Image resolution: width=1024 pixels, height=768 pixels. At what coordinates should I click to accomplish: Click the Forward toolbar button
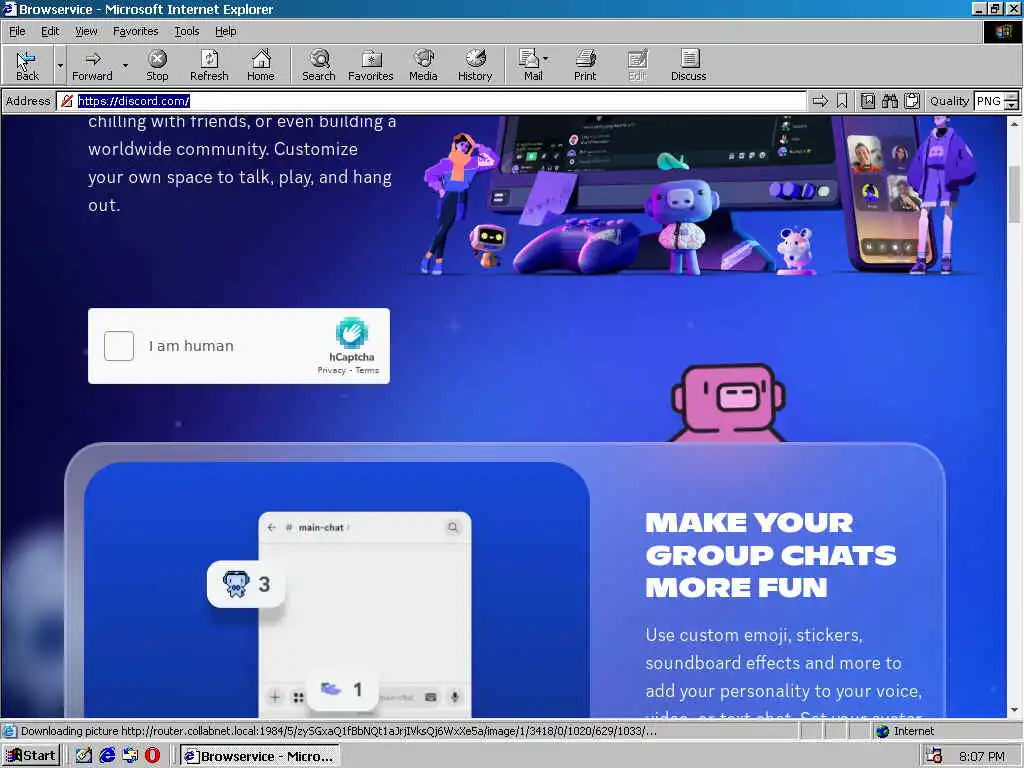tap(92, 65)
